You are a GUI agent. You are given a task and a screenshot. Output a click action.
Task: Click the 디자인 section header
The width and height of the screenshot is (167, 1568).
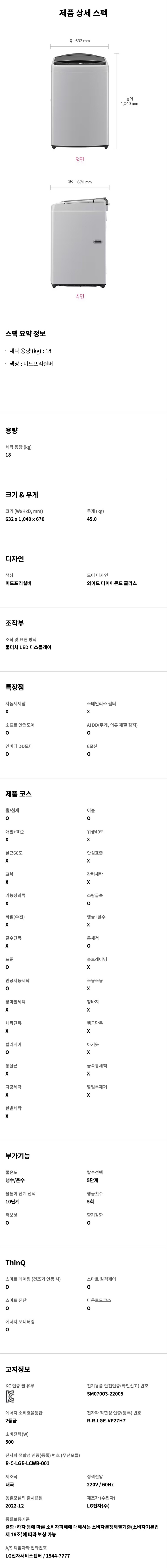(x=15, y=559)
